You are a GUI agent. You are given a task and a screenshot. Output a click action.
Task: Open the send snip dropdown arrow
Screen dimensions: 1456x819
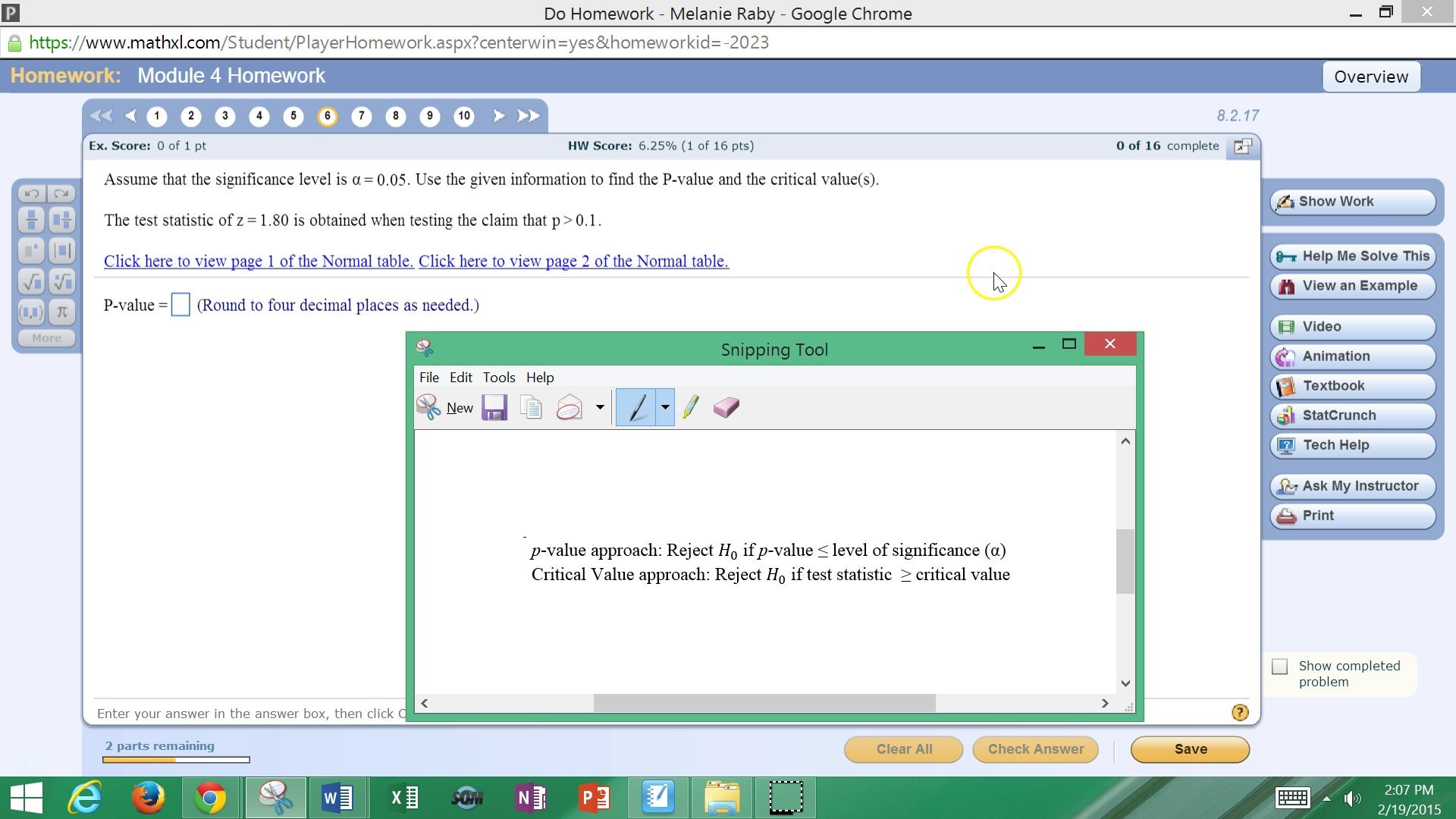(x=600, y=407)
